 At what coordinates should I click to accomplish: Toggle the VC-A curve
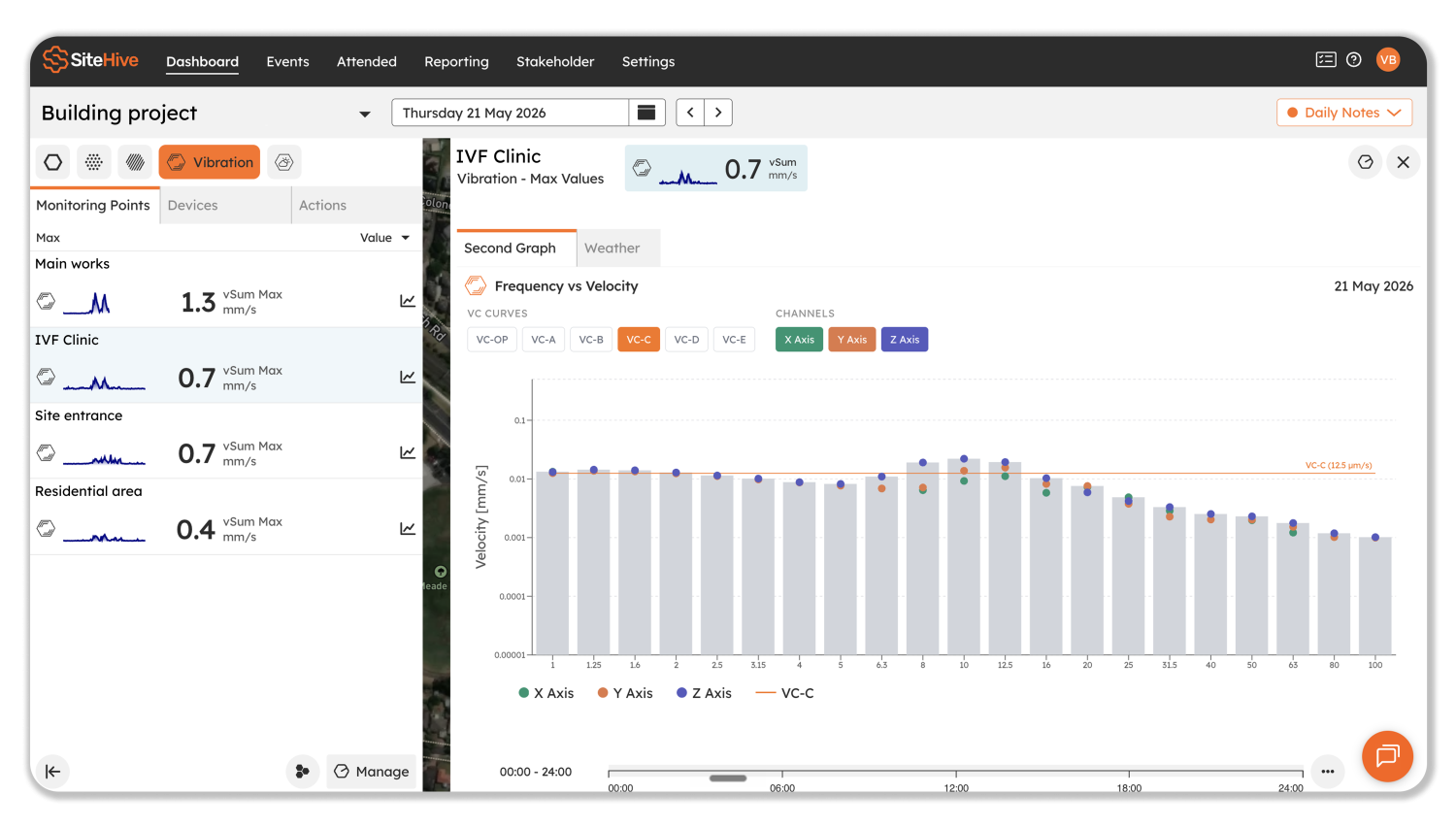(x=544, y=340)
